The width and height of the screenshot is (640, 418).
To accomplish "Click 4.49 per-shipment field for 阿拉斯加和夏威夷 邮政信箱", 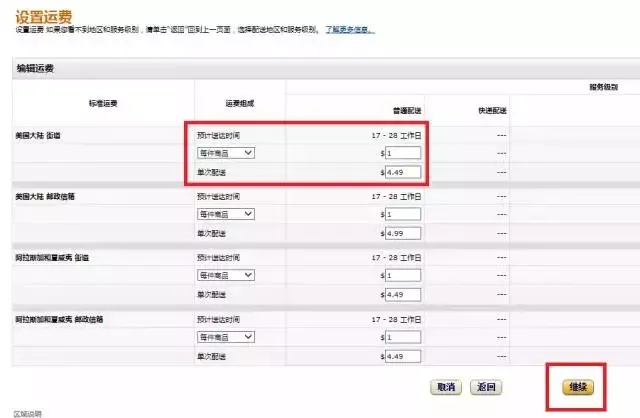I will [x=403, y=356].
